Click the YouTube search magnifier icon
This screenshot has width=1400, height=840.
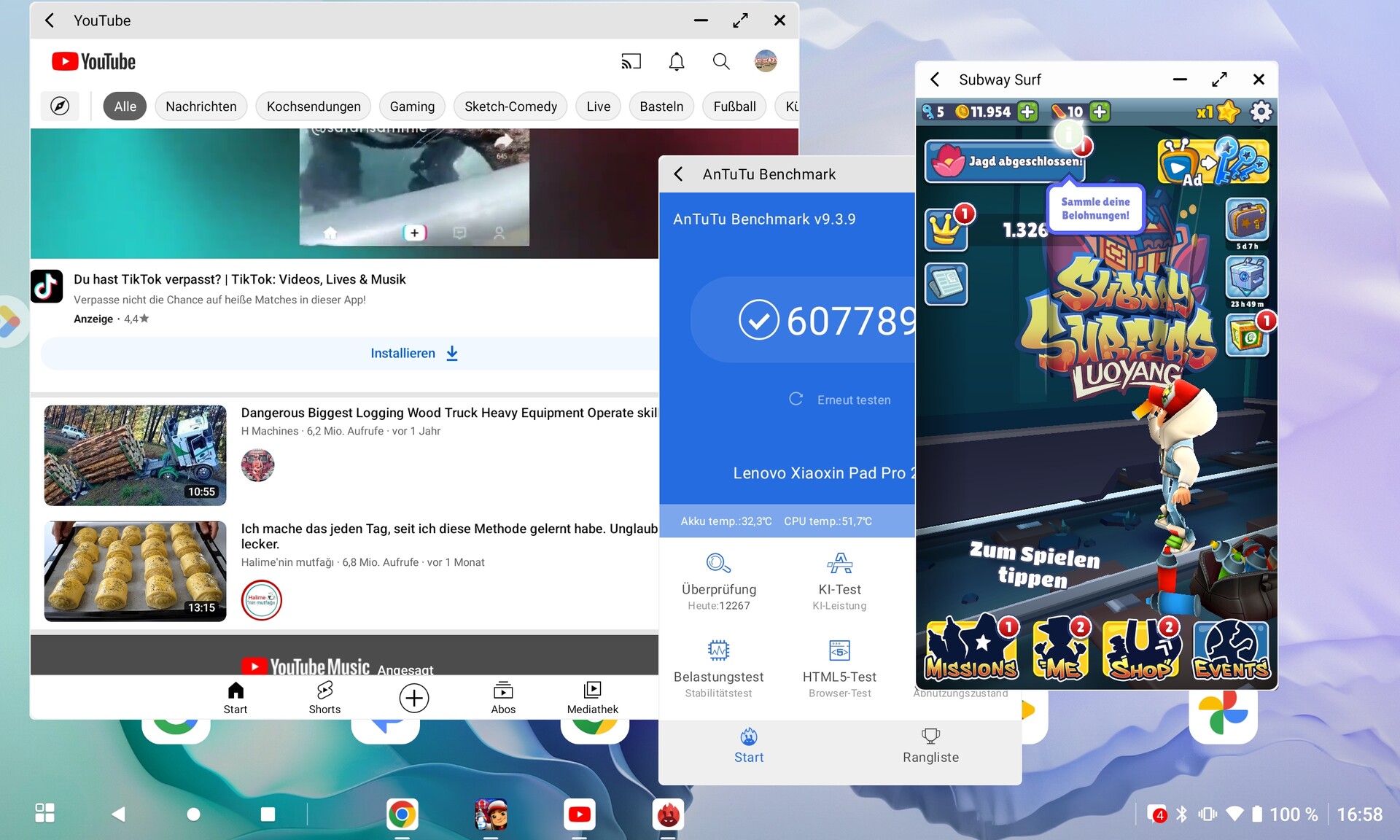[x=721, y=62]
